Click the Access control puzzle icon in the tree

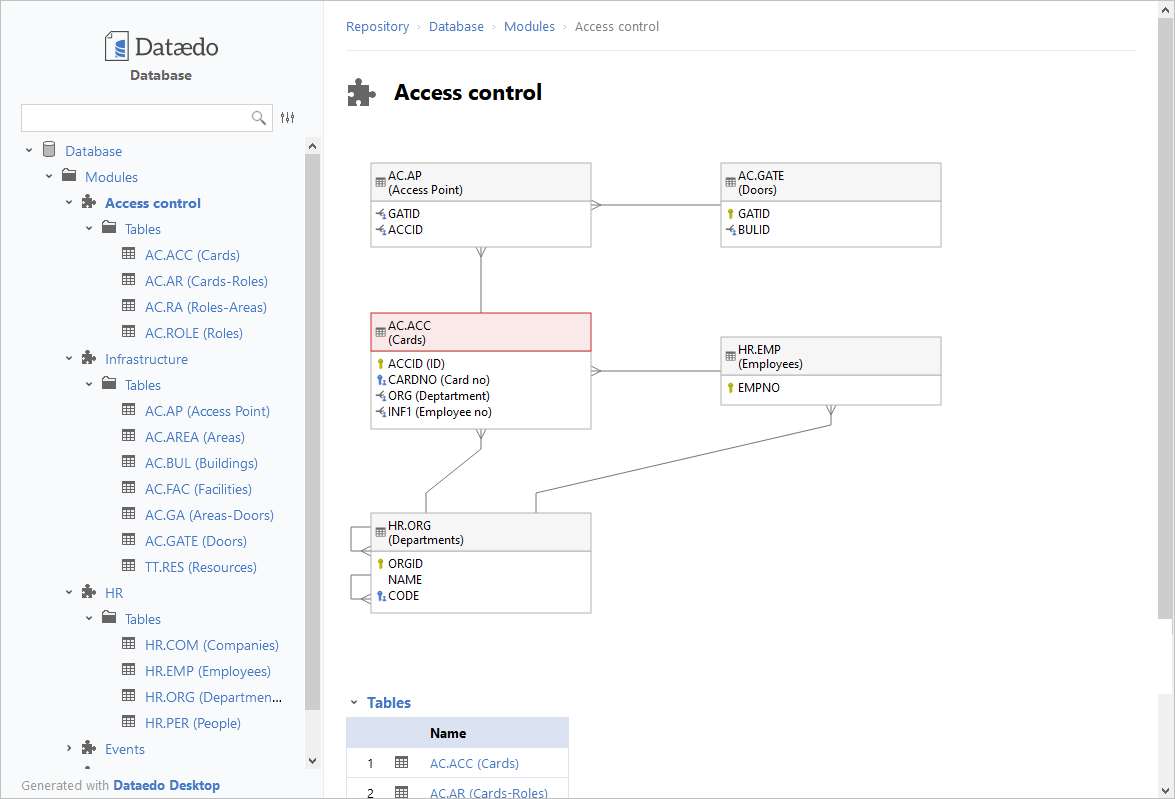coord(89,203)
